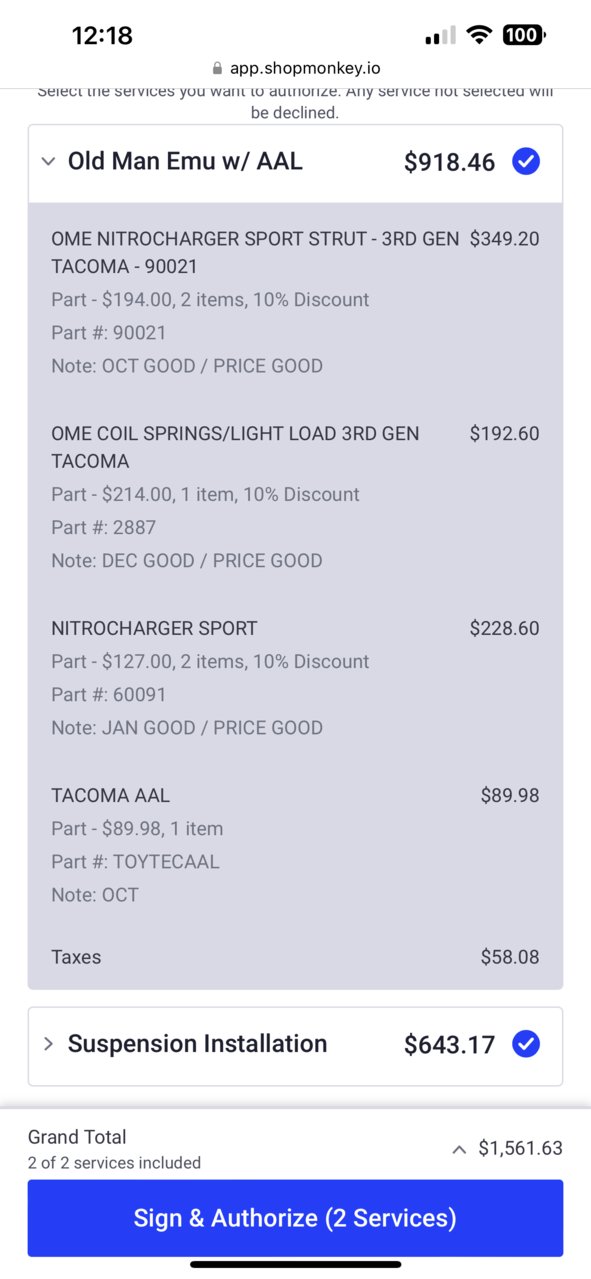This screenshot has width=591, height=1279.
Task: Click Sign & Authorize (2 Services) button
Action: (x=295, y=1218)
